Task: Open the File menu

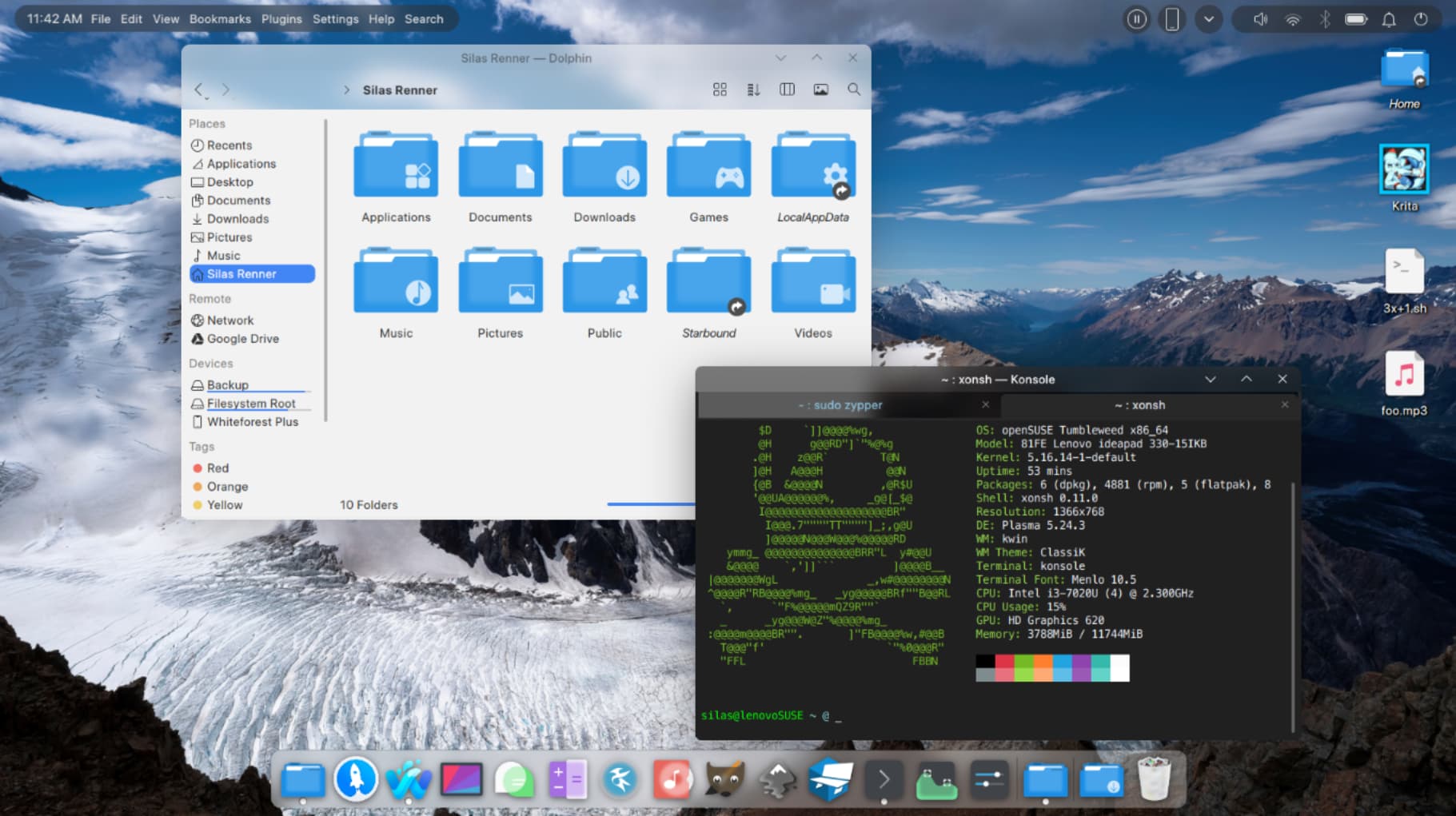Action: tap(101, 18)
